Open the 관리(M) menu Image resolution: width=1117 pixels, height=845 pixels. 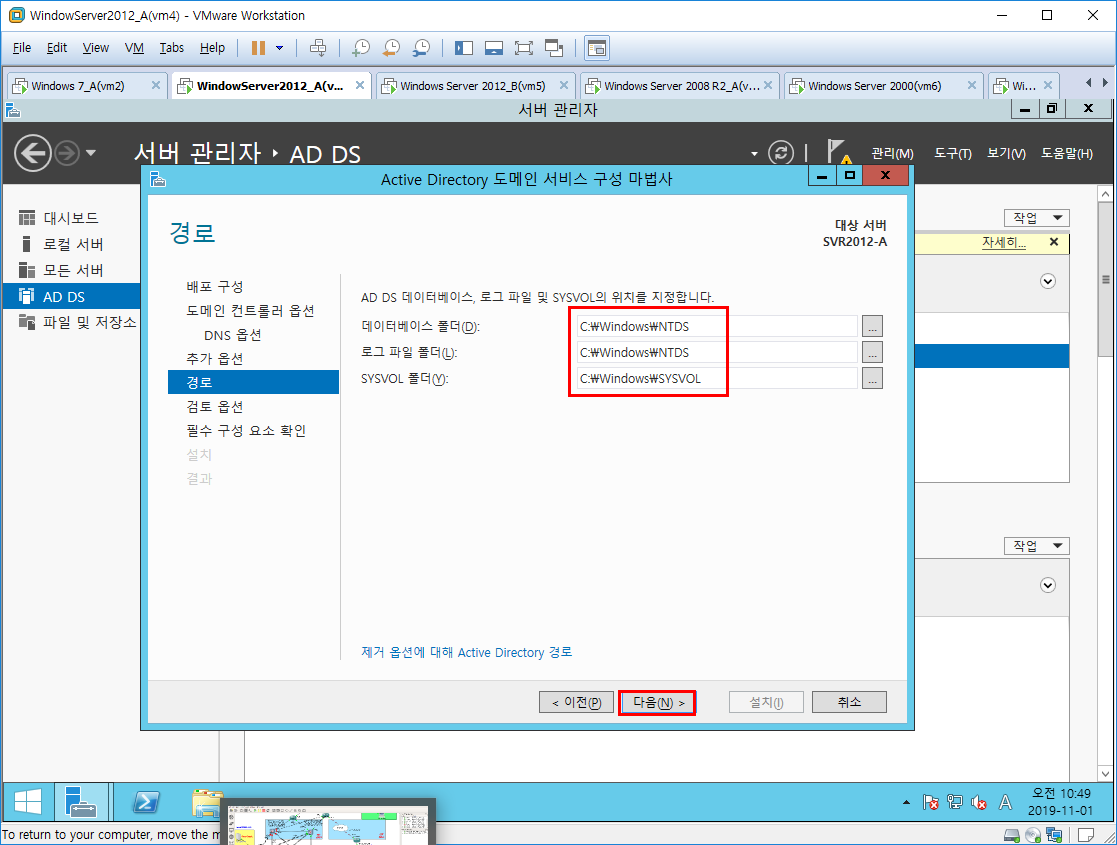click(892, 153)
